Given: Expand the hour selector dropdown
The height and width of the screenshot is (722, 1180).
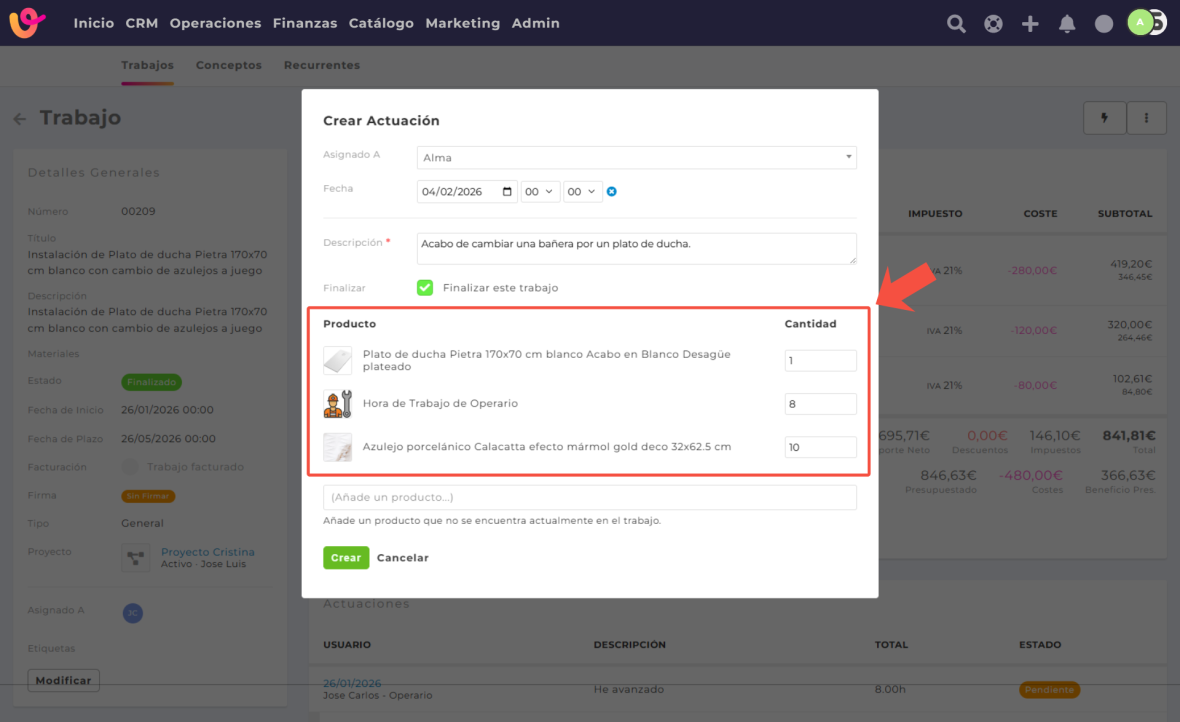Looking at the screenshot, I should [x=540, y=191].
